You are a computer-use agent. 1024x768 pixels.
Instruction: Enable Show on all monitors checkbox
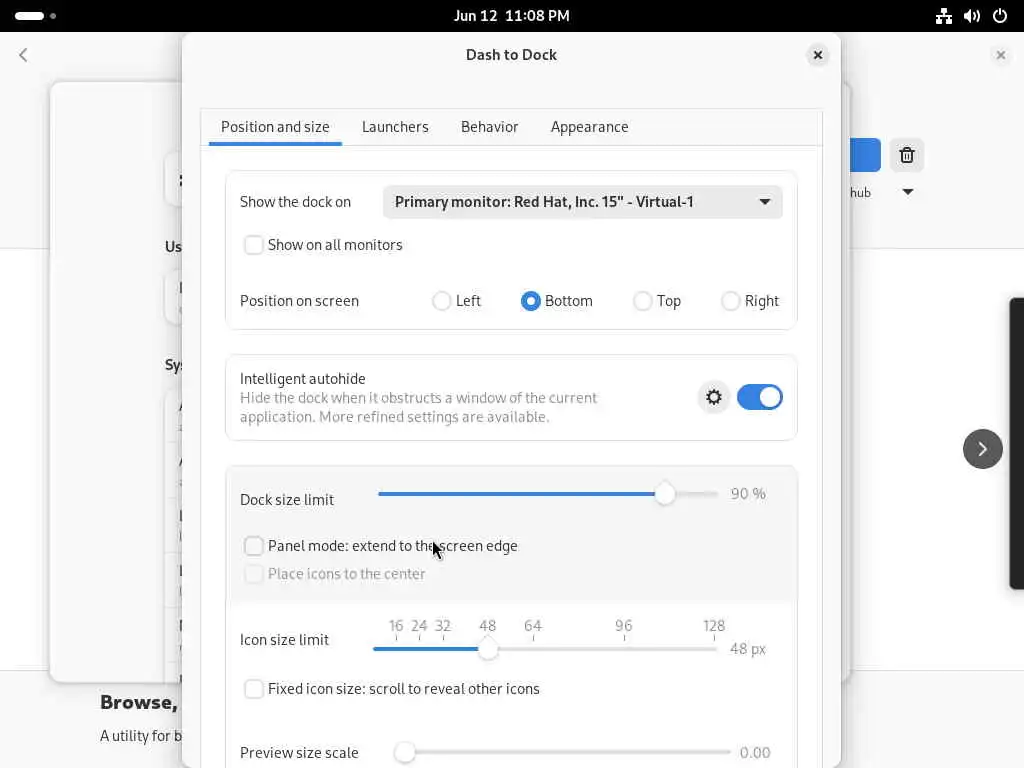[253, 245]
